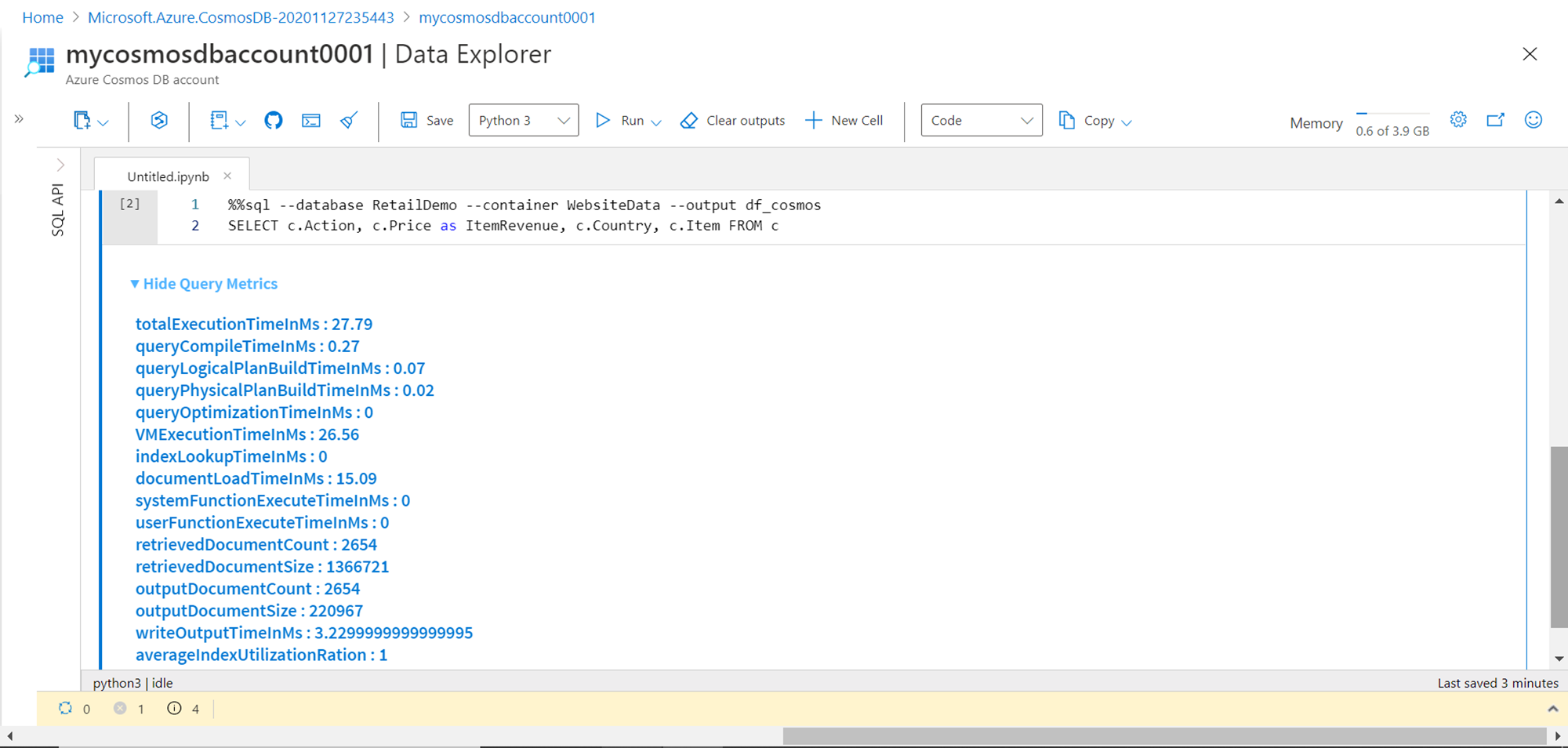Open Microsoft.Azure.CosmosDB-20201127235443 breadcrumb link
The image size is (1568, 748).
point(241,17)
